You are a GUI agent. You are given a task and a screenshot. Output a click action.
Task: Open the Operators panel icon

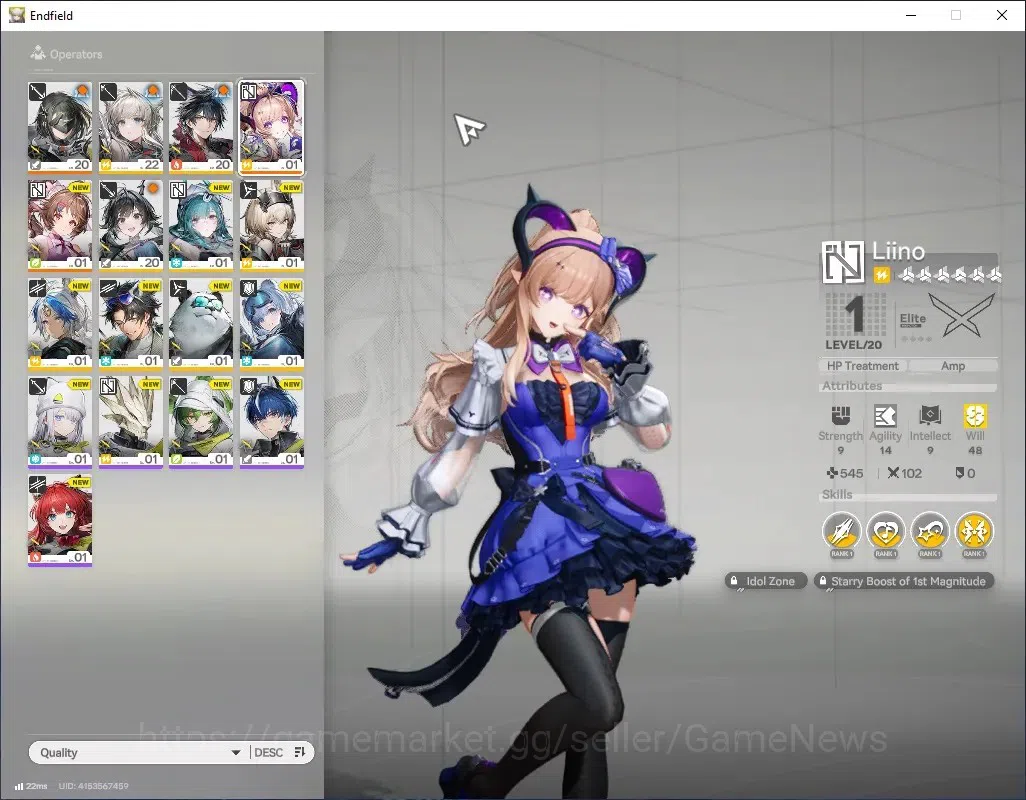38,53
